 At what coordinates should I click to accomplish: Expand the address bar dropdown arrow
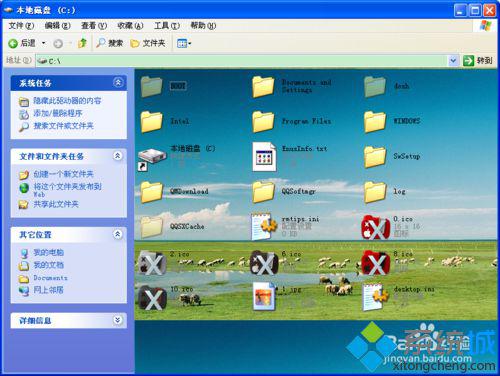(453, 61)
